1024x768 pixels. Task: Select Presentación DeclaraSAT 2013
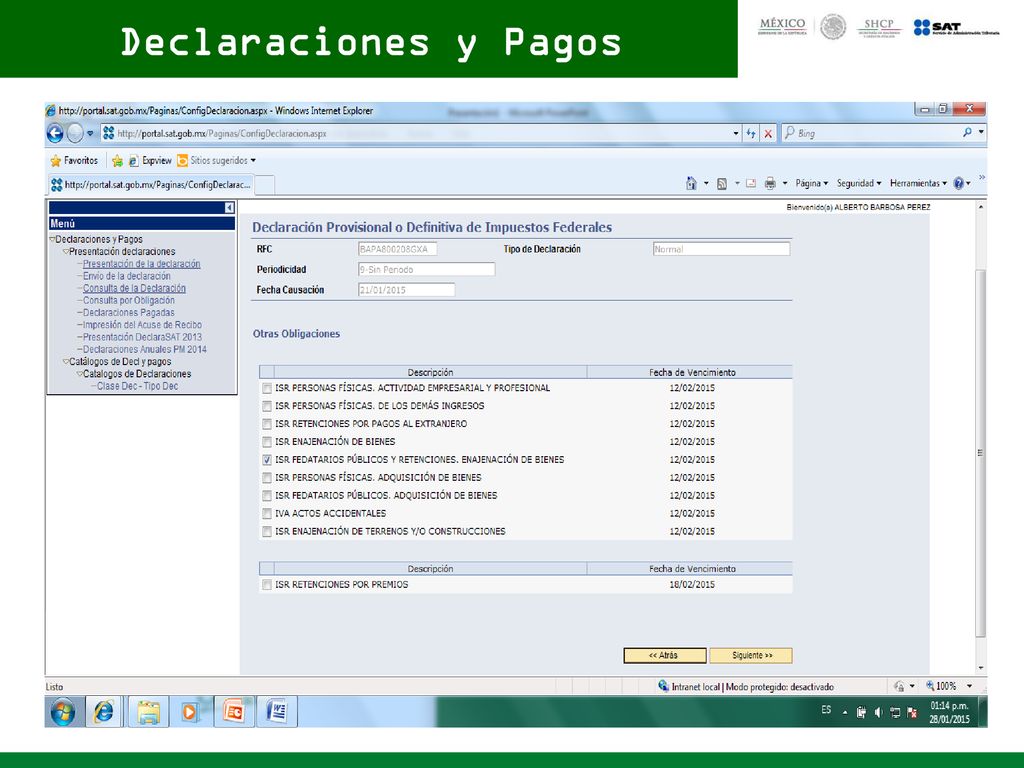point(142,338)
